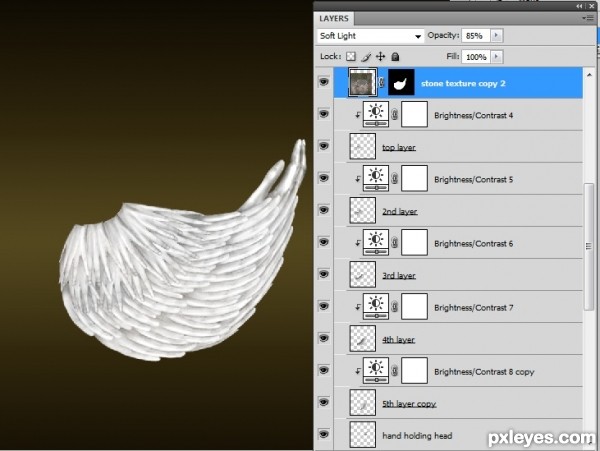Toggle visibility of Brightness/Contrast 5
The width and height of the screenshot is (600, 451).
click(324, 178)
